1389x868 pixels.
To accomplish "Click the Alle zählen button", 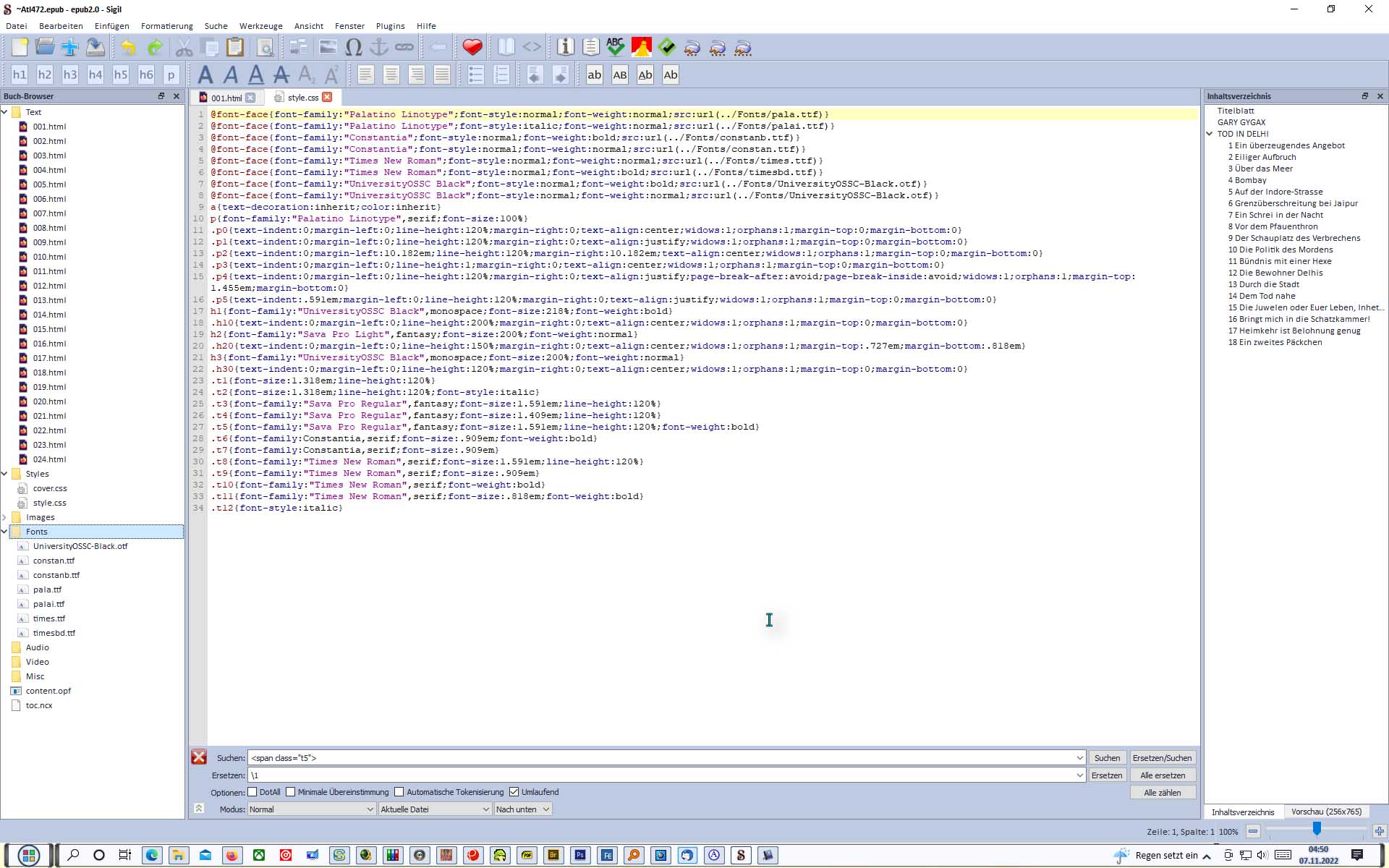I will click(x=1162, y=793).
